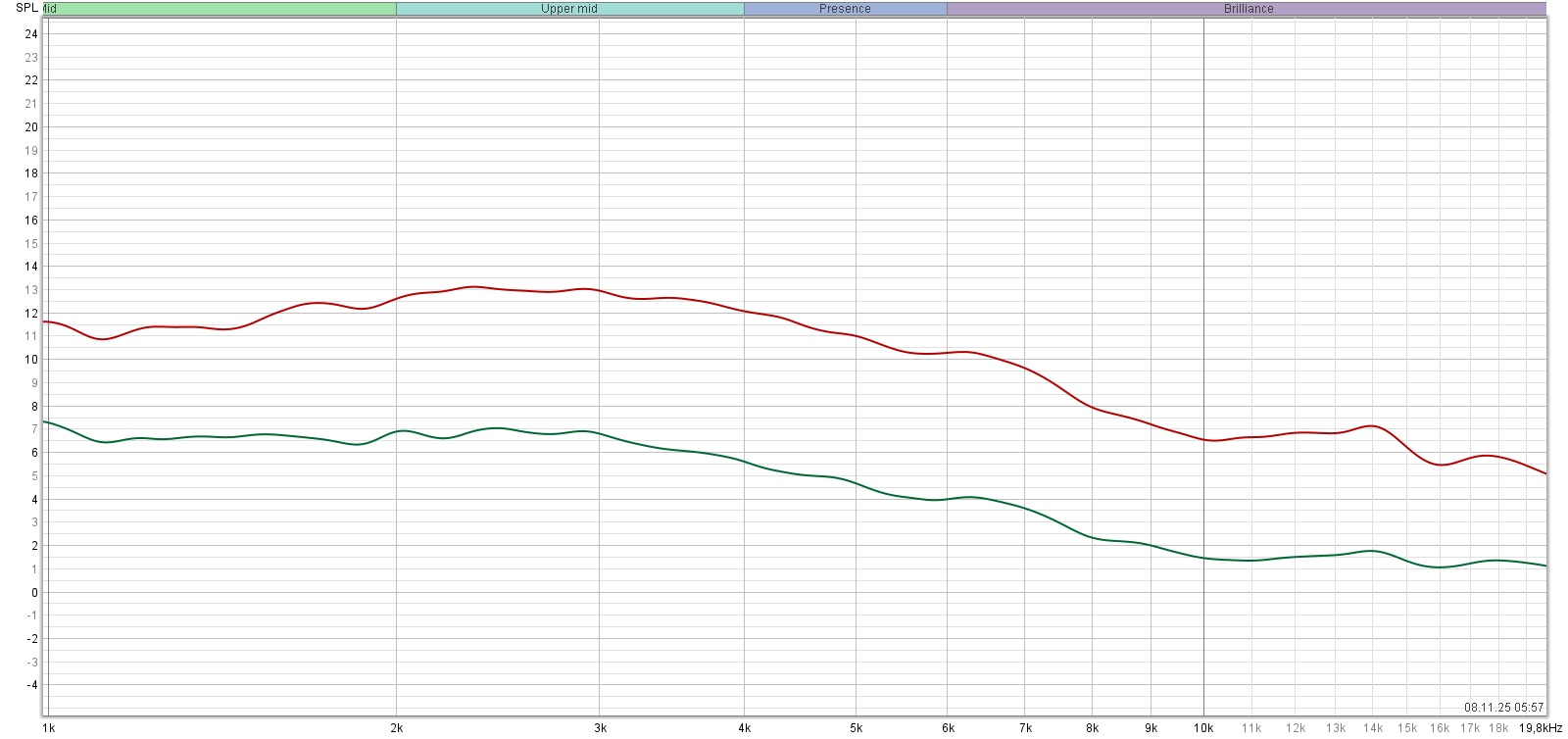Click the 7k frequency axis label
The image size is (1568, 739).
(1024, 728)
